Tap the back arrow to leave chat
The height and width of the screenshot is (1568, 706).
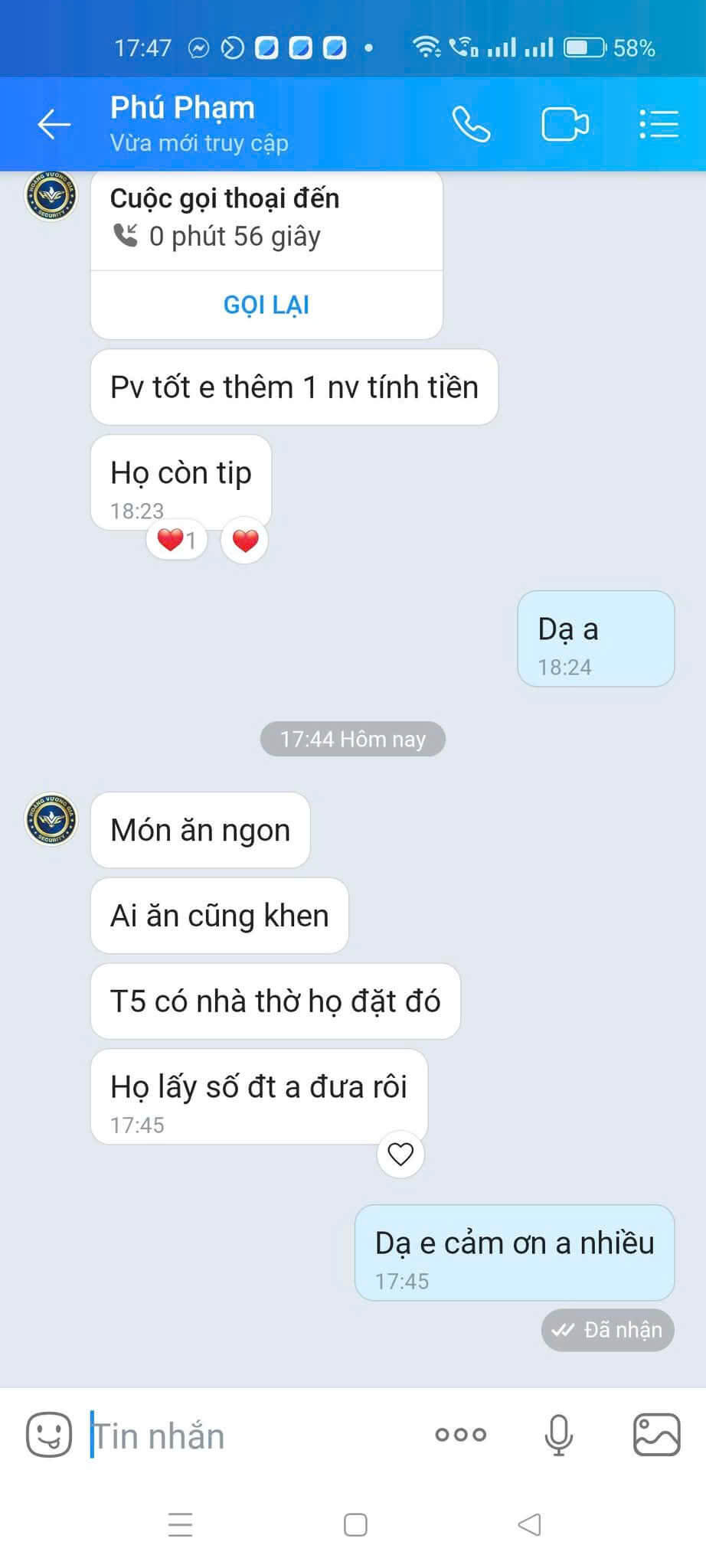(54, 124)
